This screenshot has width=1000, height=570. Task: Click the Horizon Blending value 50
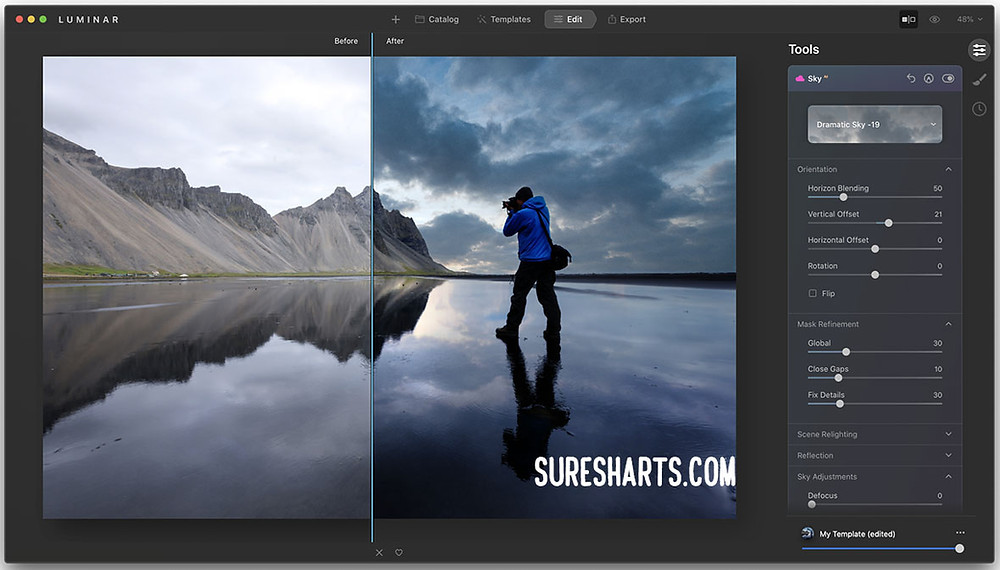click(x=938, y=189)
